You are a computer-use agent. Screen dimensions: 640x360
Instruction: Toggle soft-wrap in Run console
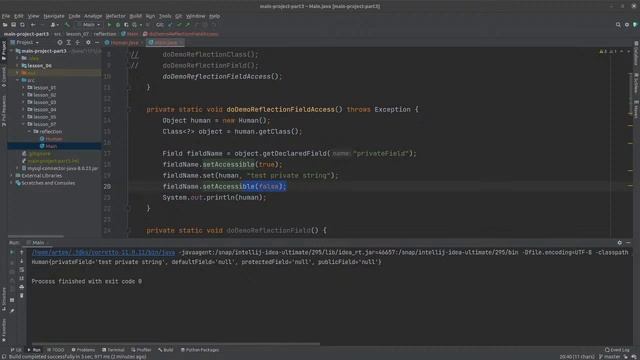[22, 270]
